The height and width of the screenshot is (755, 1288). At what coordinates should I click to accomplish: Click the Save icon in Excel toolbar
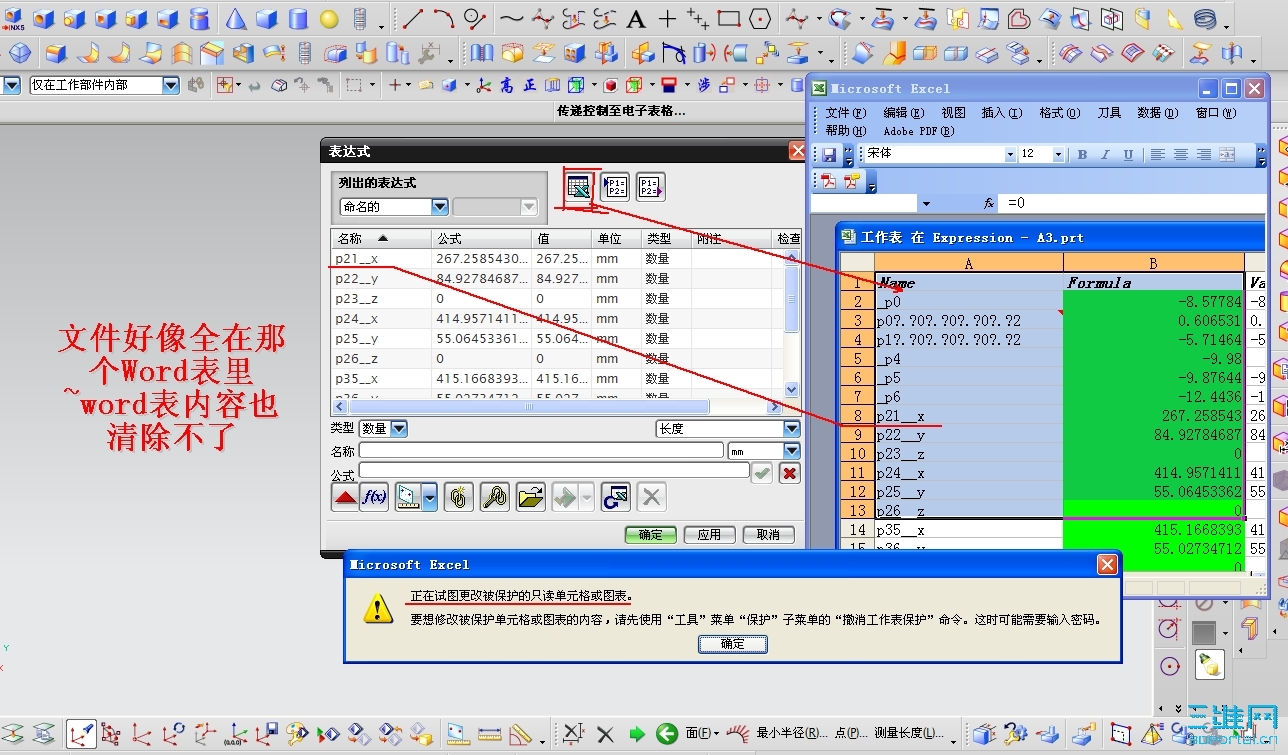pos(829,155)
